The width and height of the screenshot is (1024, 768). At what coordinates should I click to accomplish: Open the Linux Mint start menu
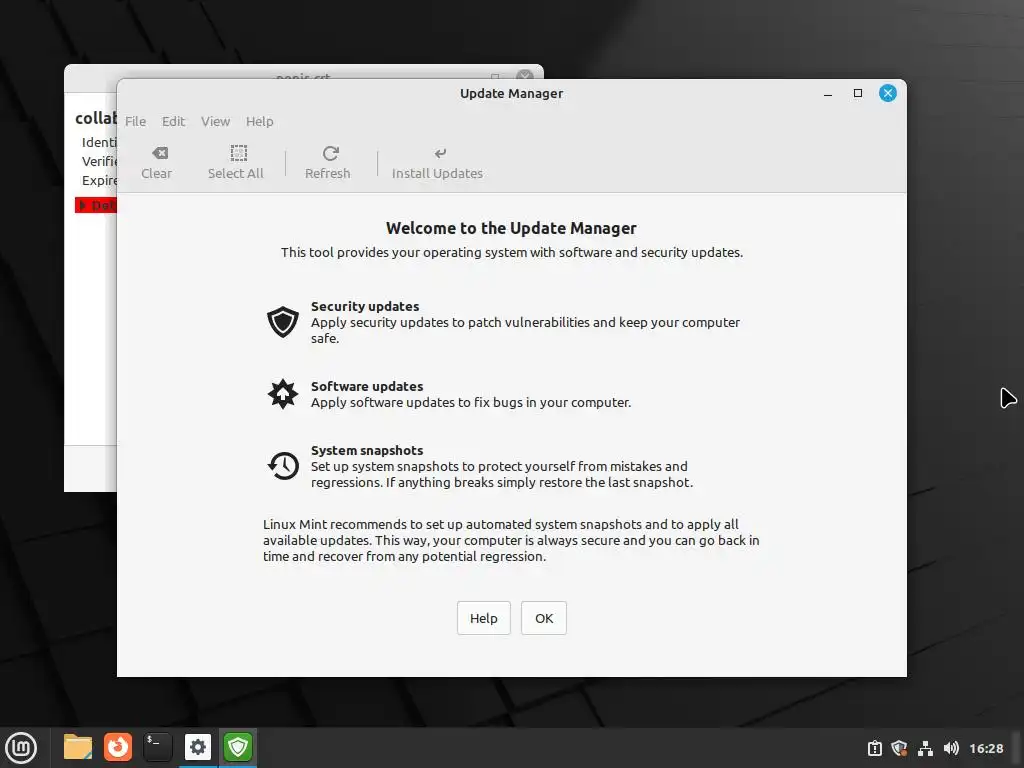[x=21, y=748]
